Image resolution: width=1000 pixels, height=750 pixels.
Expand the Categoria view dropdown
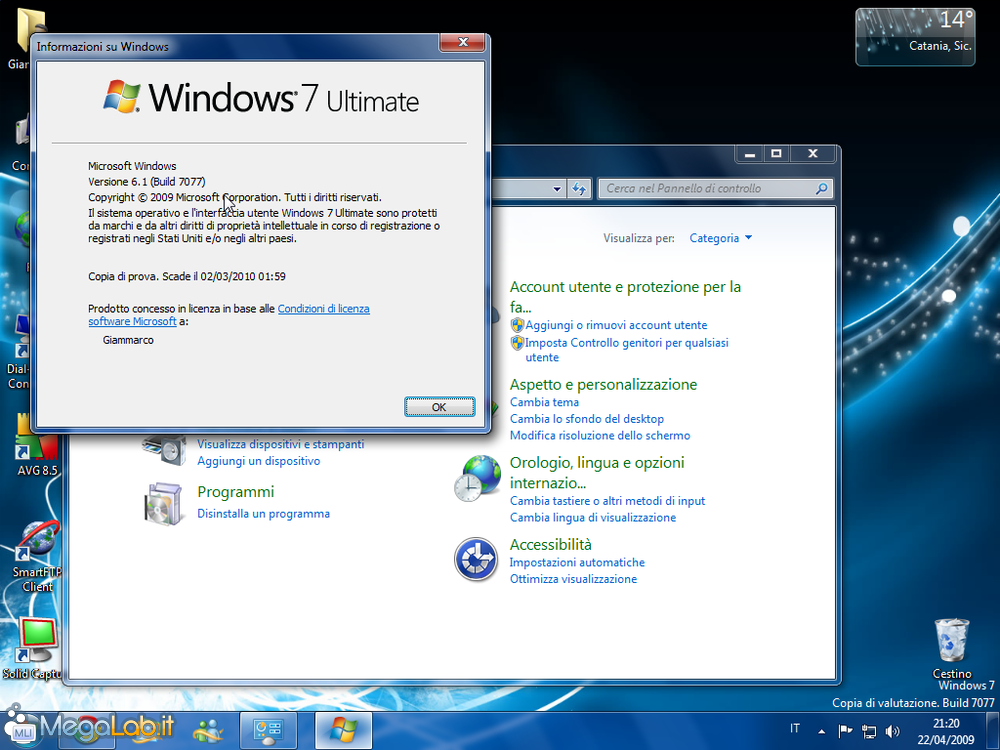tap(721, 238)
